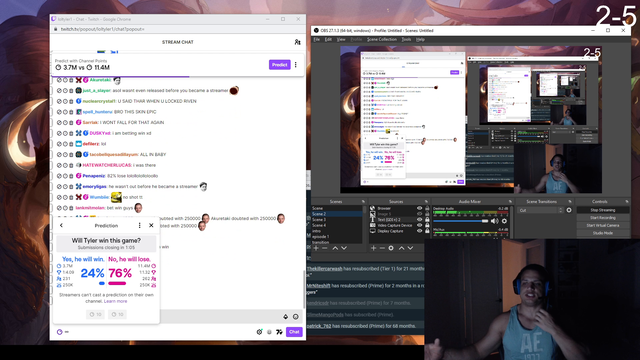Open the OBS File menu
This screenshot has height=360, width=640.
coord(317,40)
